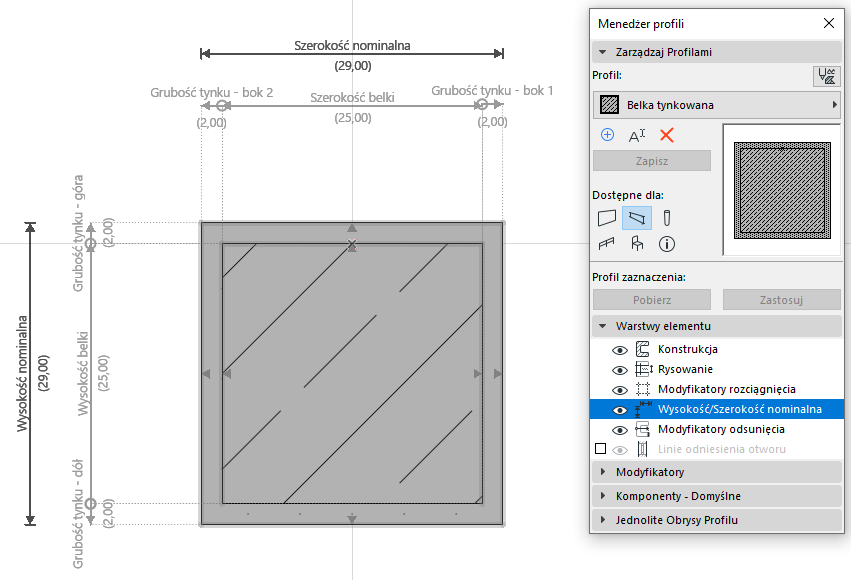The image size is (851, 580).
Task: Enable profile for columns icon
Action: coord(666,218)
